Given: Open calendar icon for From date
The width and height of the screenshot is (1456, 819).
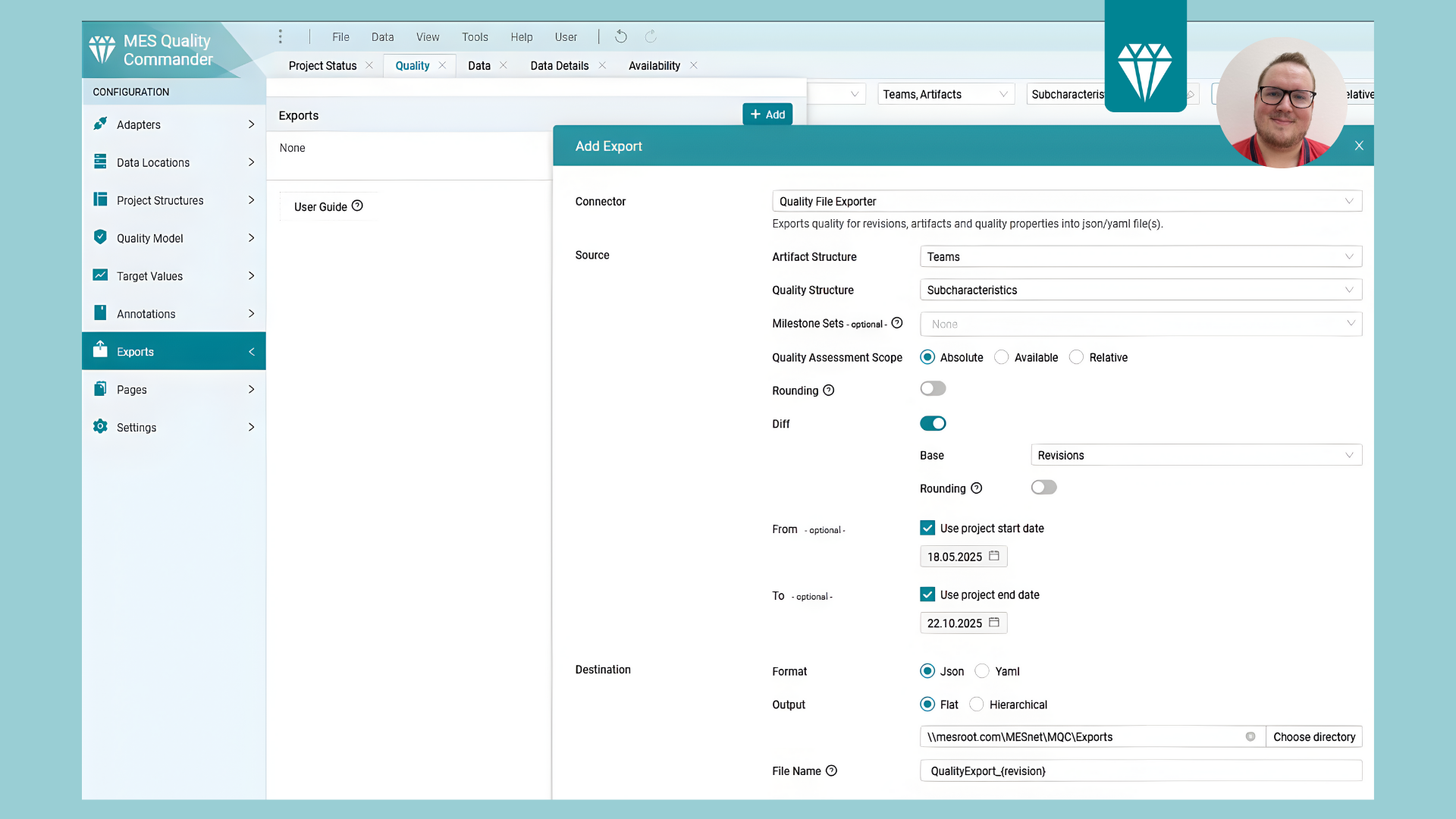Looking at the screenshot, I should pyautogui.click(x=993, y=556).
